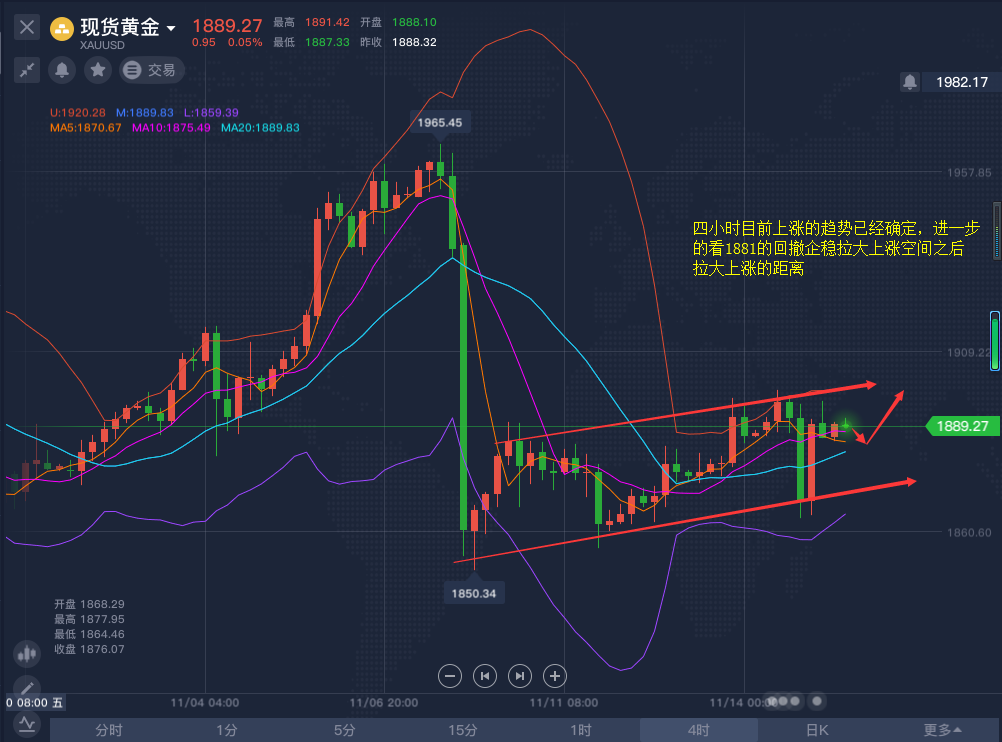Click the 收盘 1876.07 candle info line
1002x742 pixels.
89,649
